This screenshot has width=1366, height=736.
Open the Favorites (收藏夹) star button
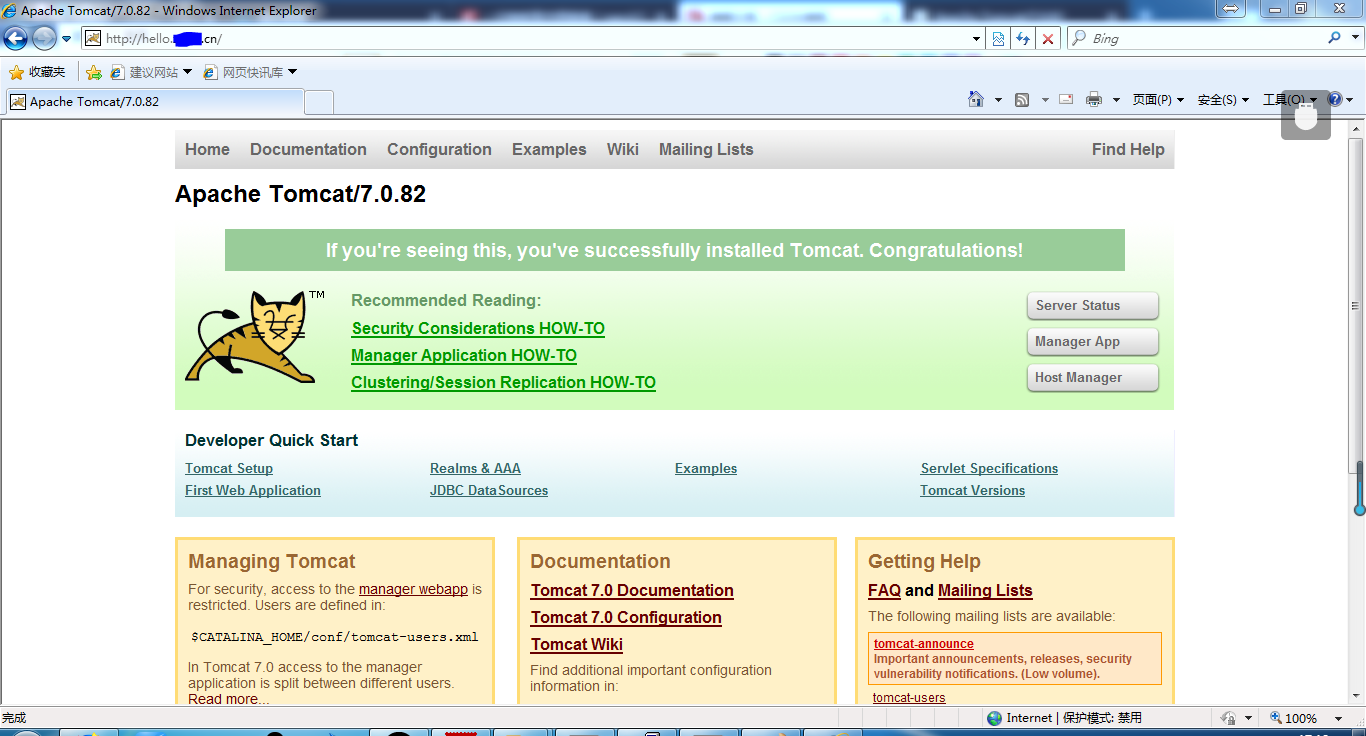[37, 72]
